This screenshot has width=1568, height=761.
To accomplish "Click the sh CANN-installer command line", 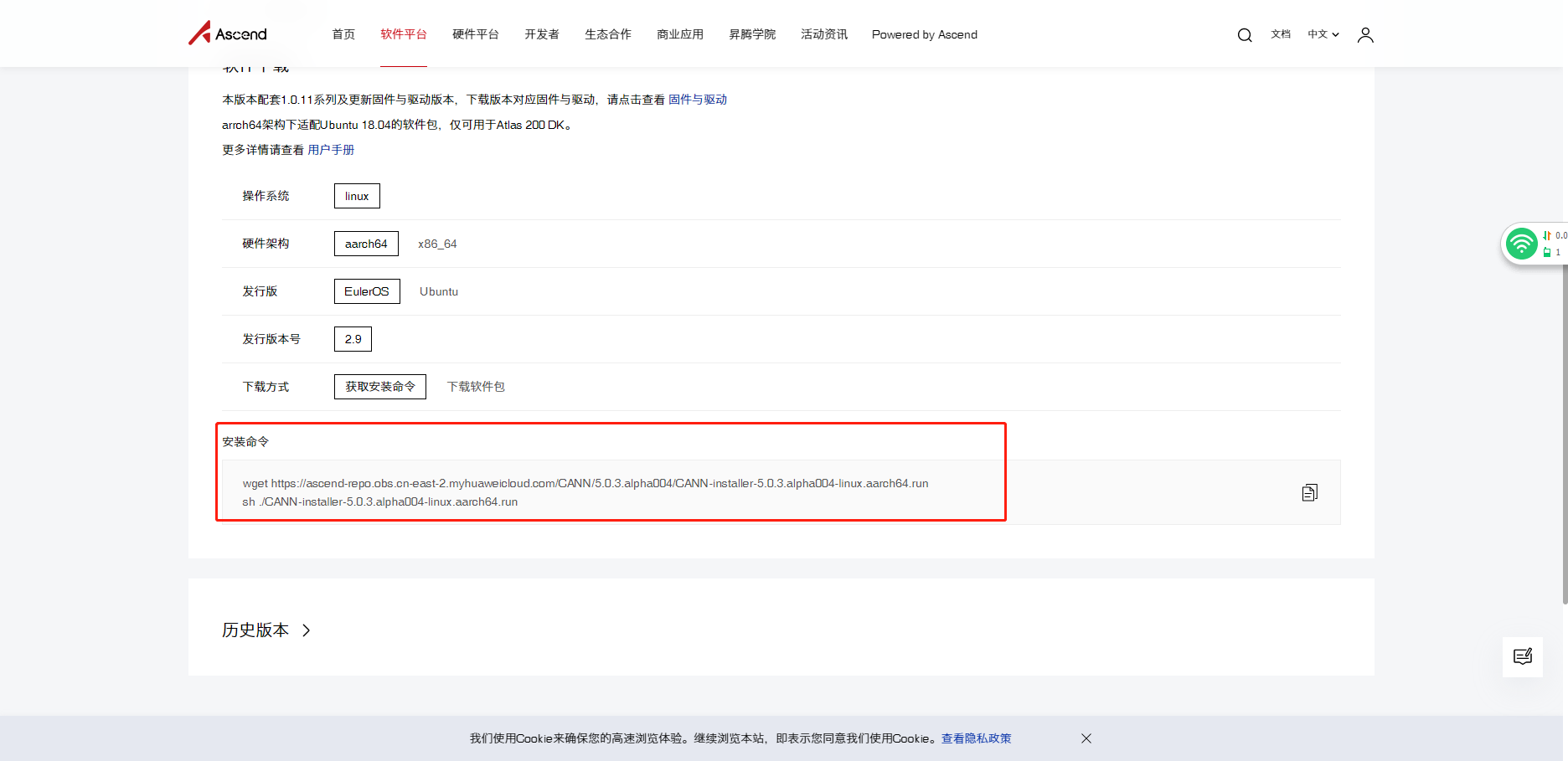I will click(x=380, y=501).
